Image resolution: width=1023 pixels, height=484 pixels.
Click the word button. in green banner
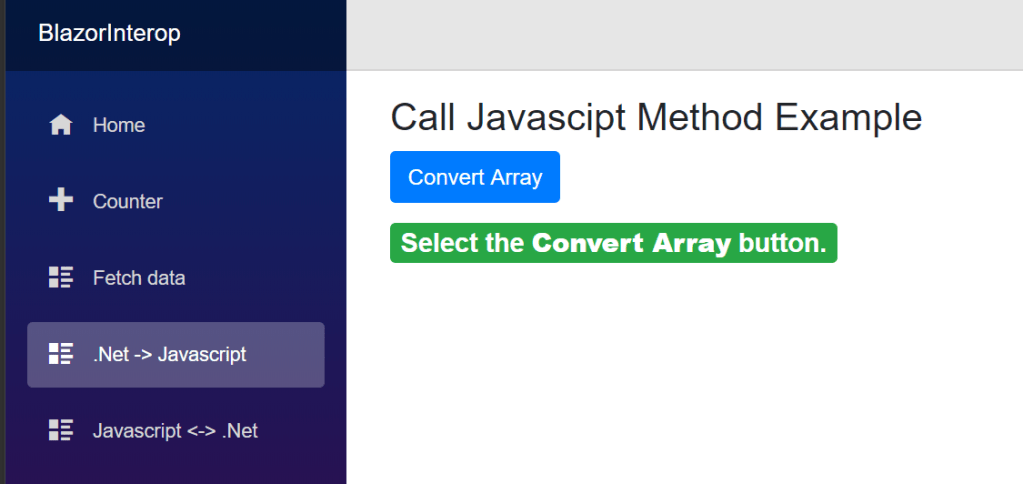783,243
